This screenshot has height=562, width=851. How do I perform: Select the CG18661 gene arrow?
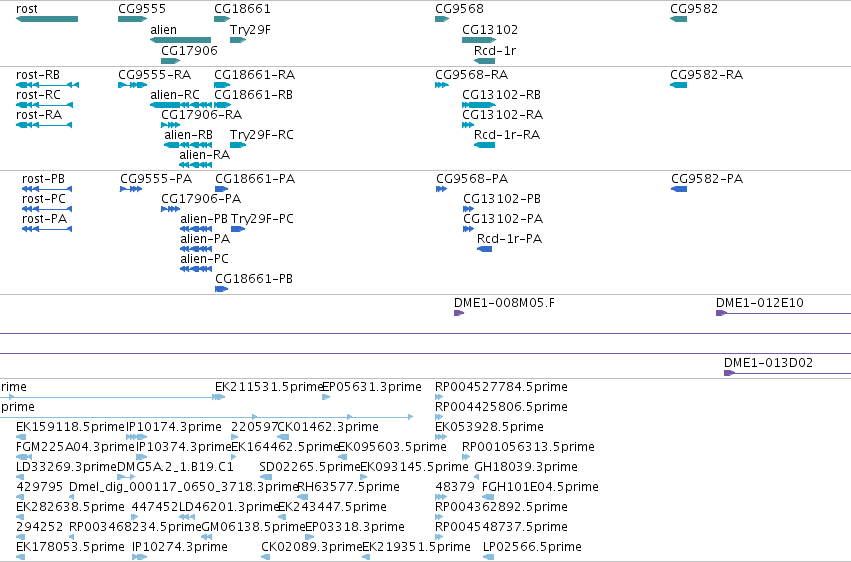point(222,19)
